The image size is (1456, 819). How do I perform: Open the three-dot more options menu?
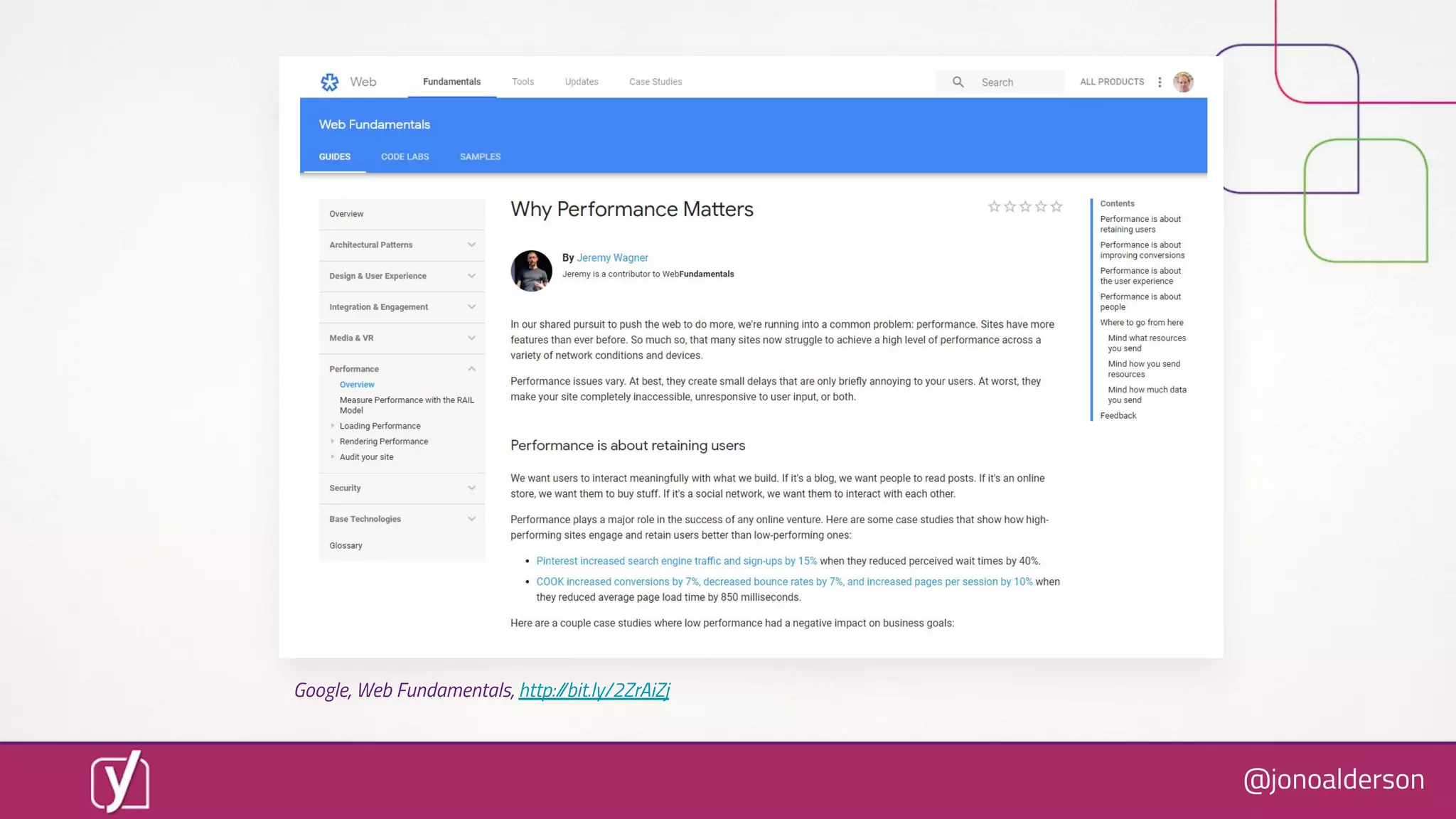(x=1160, y=82)
